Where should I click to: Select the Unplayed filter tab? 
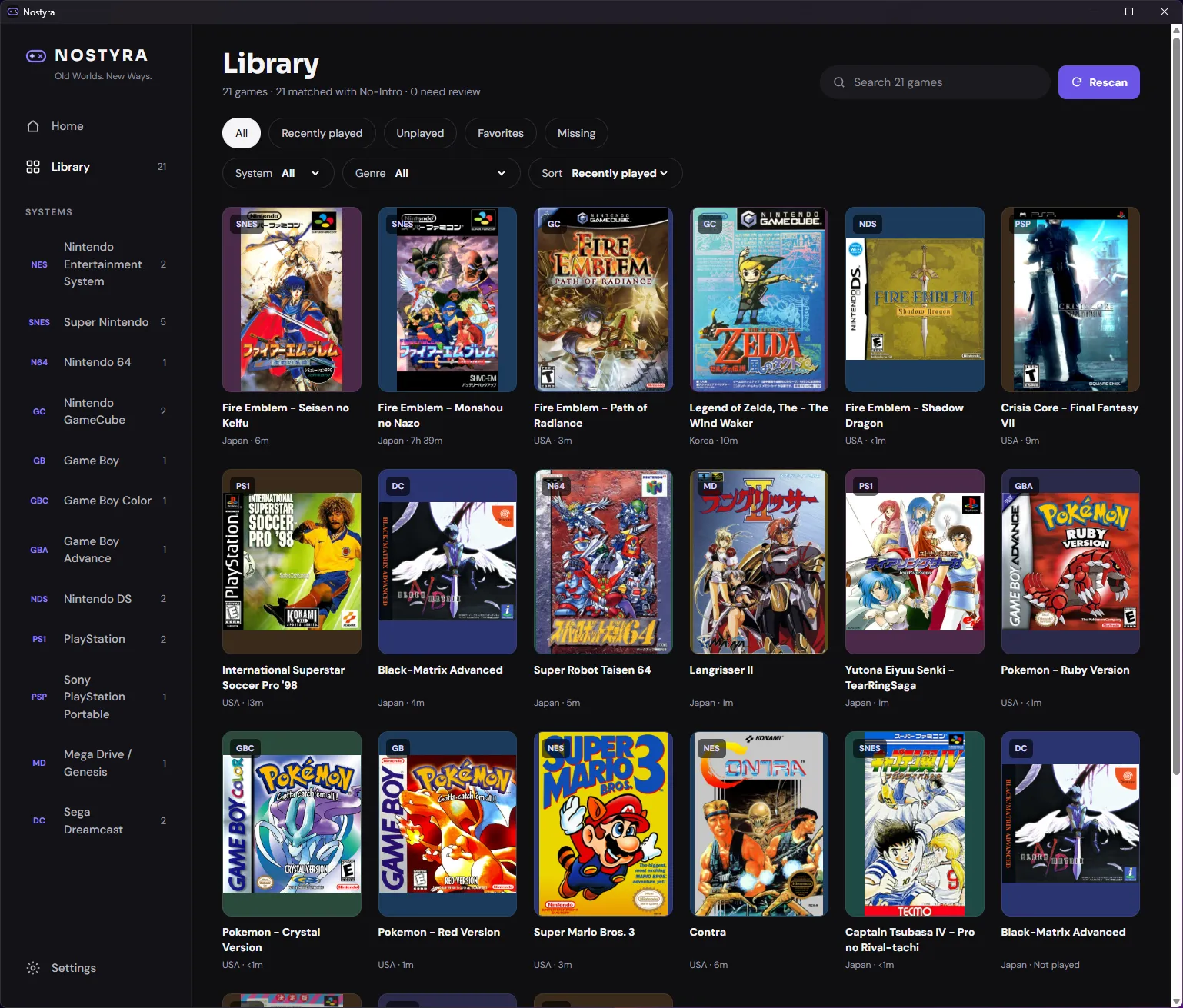pos(420,133)
